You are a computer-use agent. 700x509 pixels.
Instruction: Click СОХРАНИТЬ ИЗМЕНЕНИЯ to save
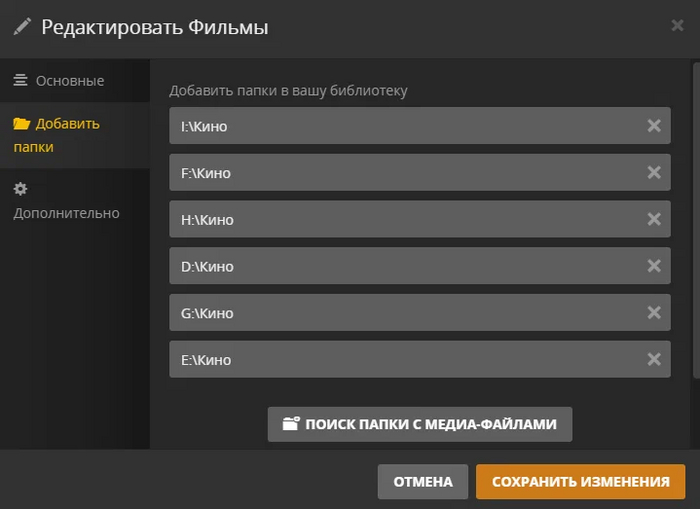pyautogui.click(x=580, y=482)
